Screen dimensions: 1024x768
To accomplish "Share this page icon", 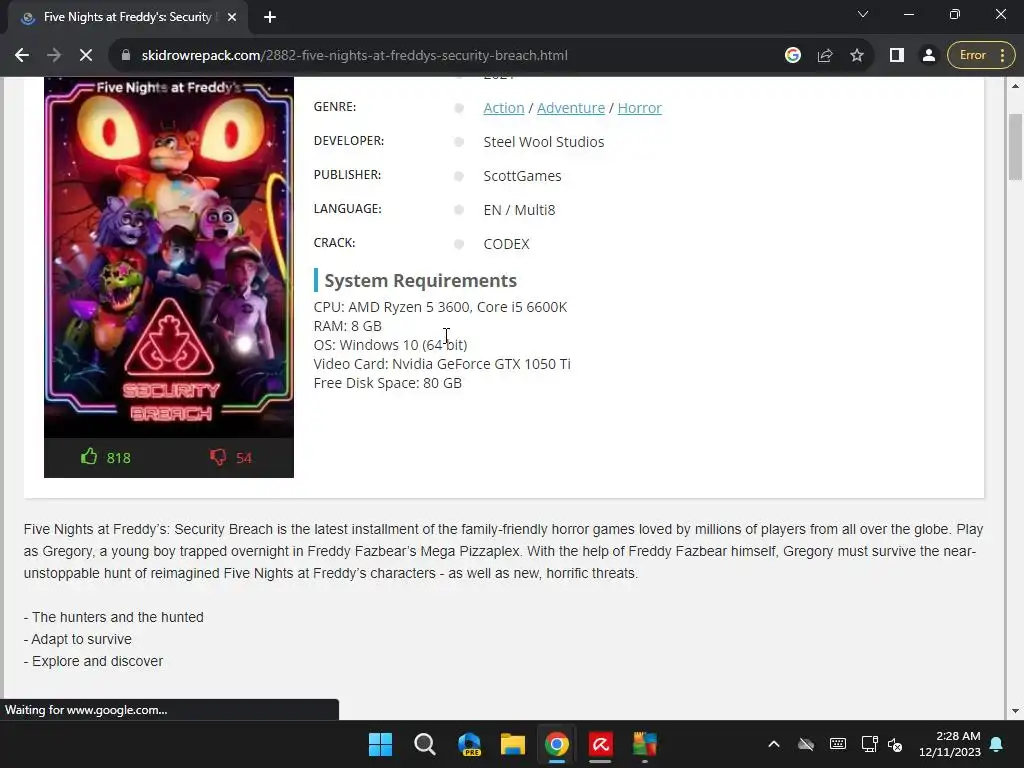I will pos(825,56).
